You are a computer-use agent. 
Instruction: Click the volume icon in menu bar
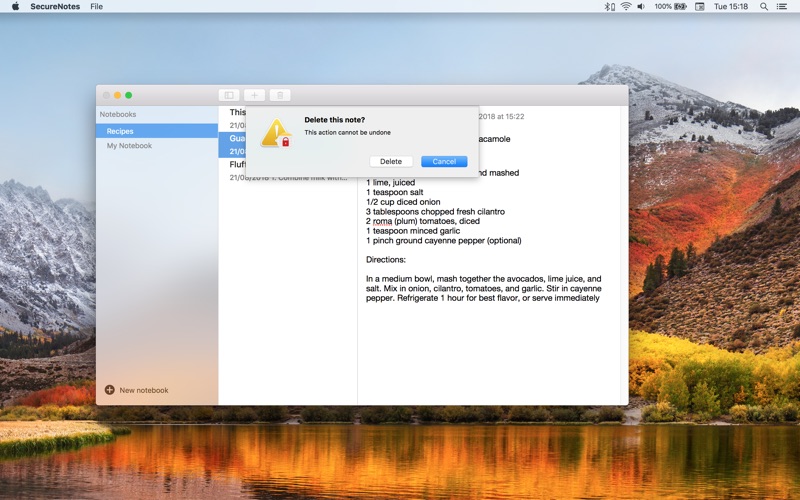(x=641, y=7)
